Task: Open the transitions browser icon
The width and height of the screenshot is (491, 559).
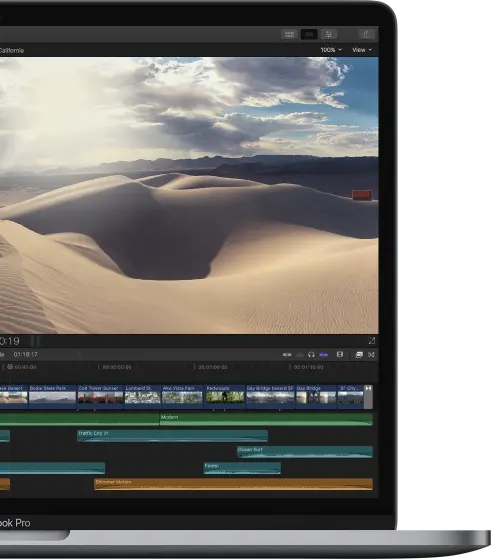Action: pyautogui.click(x=371, y=354)
